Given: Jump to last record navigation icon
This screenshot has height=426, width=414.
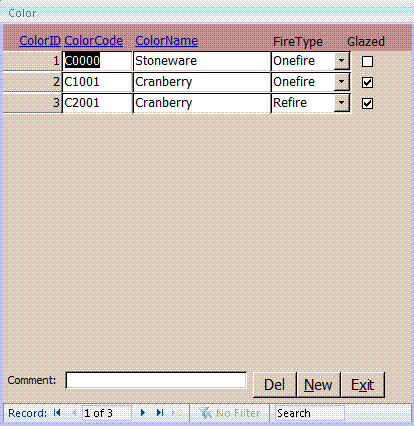Looking at the screenshot, I should point(160,413).
